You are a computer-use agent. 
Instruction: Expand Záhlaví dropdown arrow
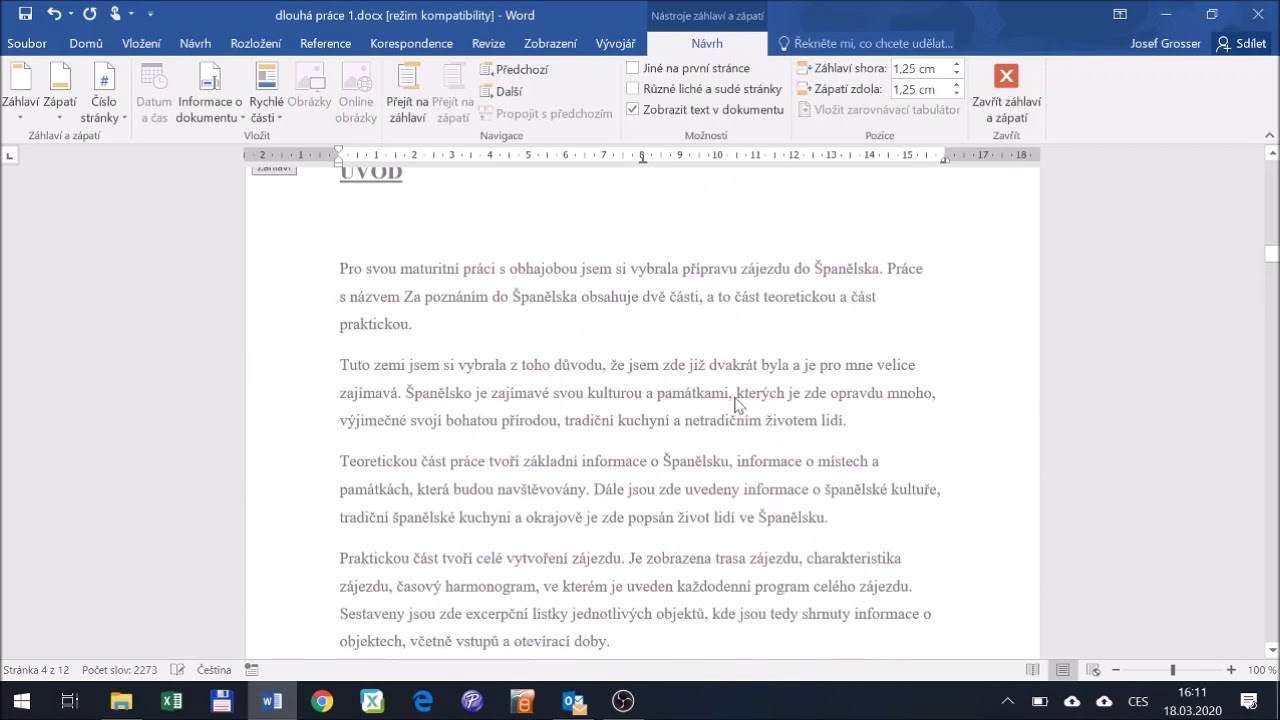20,118
